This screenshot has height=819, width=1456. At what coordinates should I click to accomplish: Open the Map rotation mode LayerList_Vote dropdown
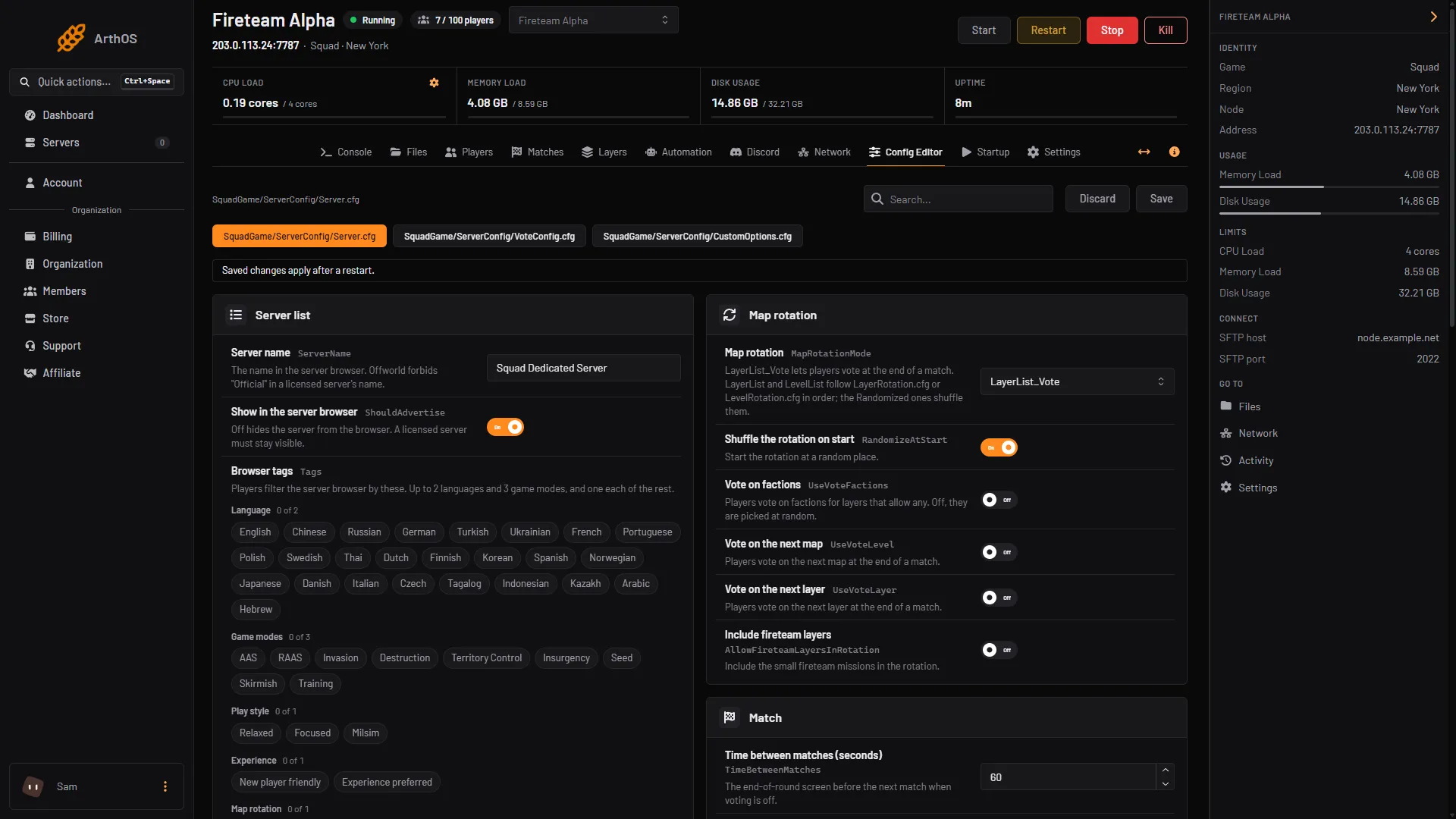click(1077, 381)
